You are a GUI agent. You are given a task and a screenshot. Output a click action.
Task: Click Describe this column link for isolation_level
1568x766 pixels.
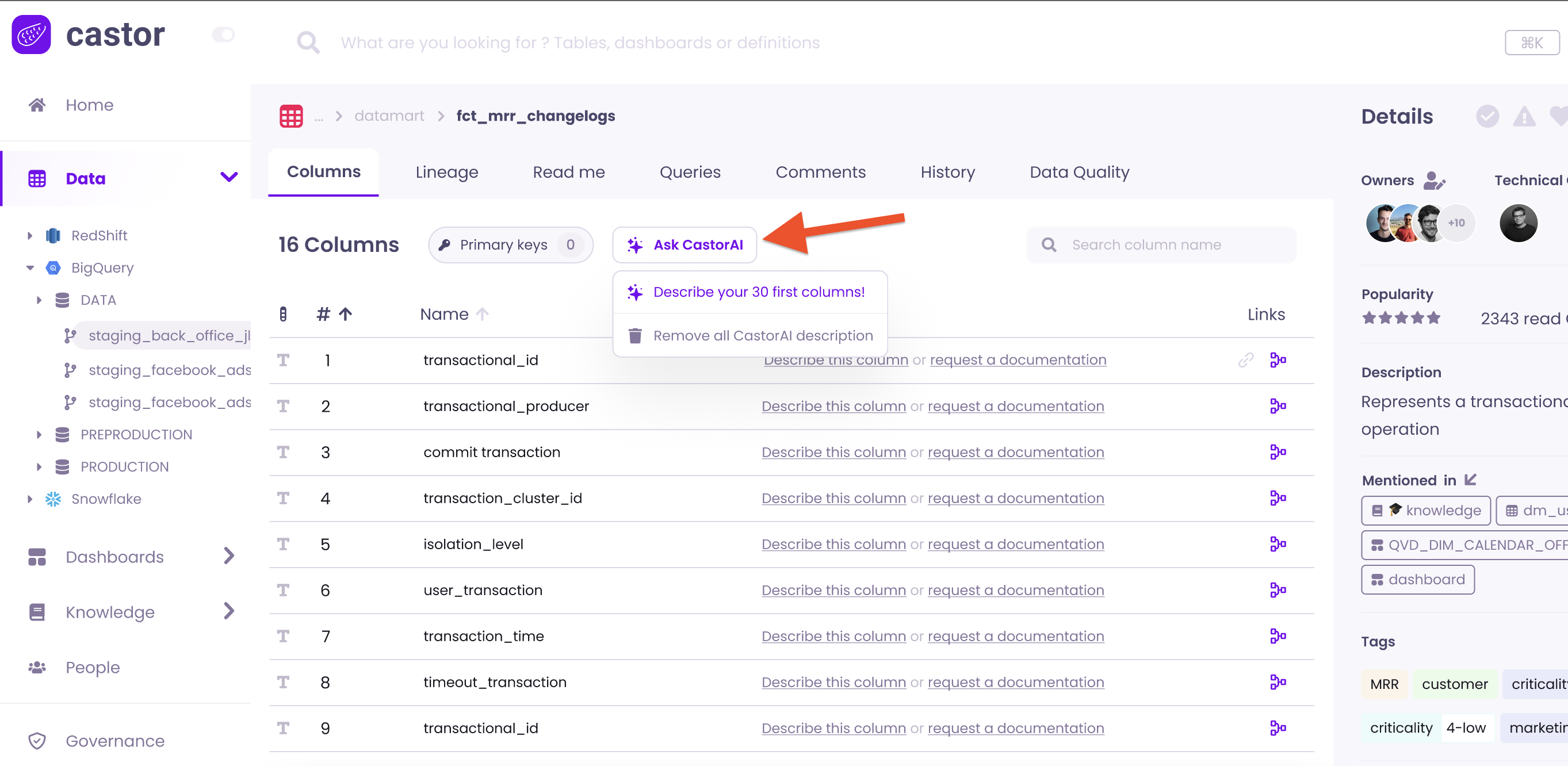click(833, 544)
